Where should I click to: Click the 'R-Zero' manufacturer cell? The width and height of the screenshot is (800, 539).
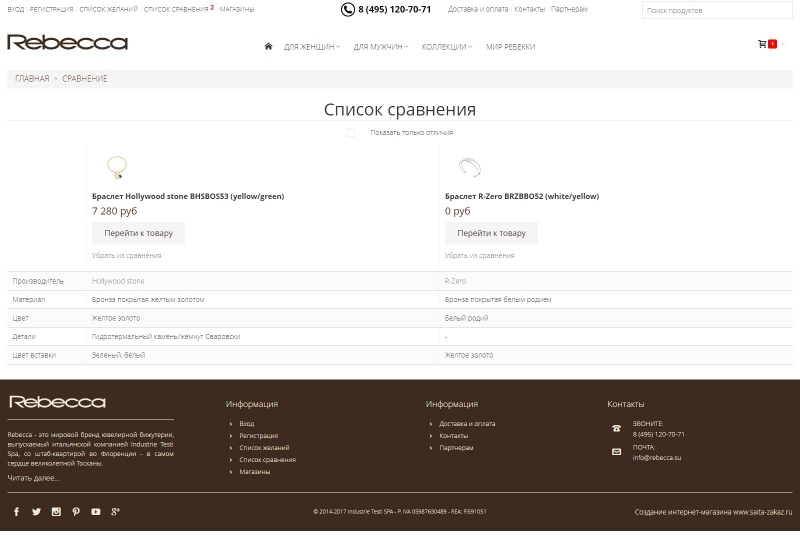[x=455, y=281]
